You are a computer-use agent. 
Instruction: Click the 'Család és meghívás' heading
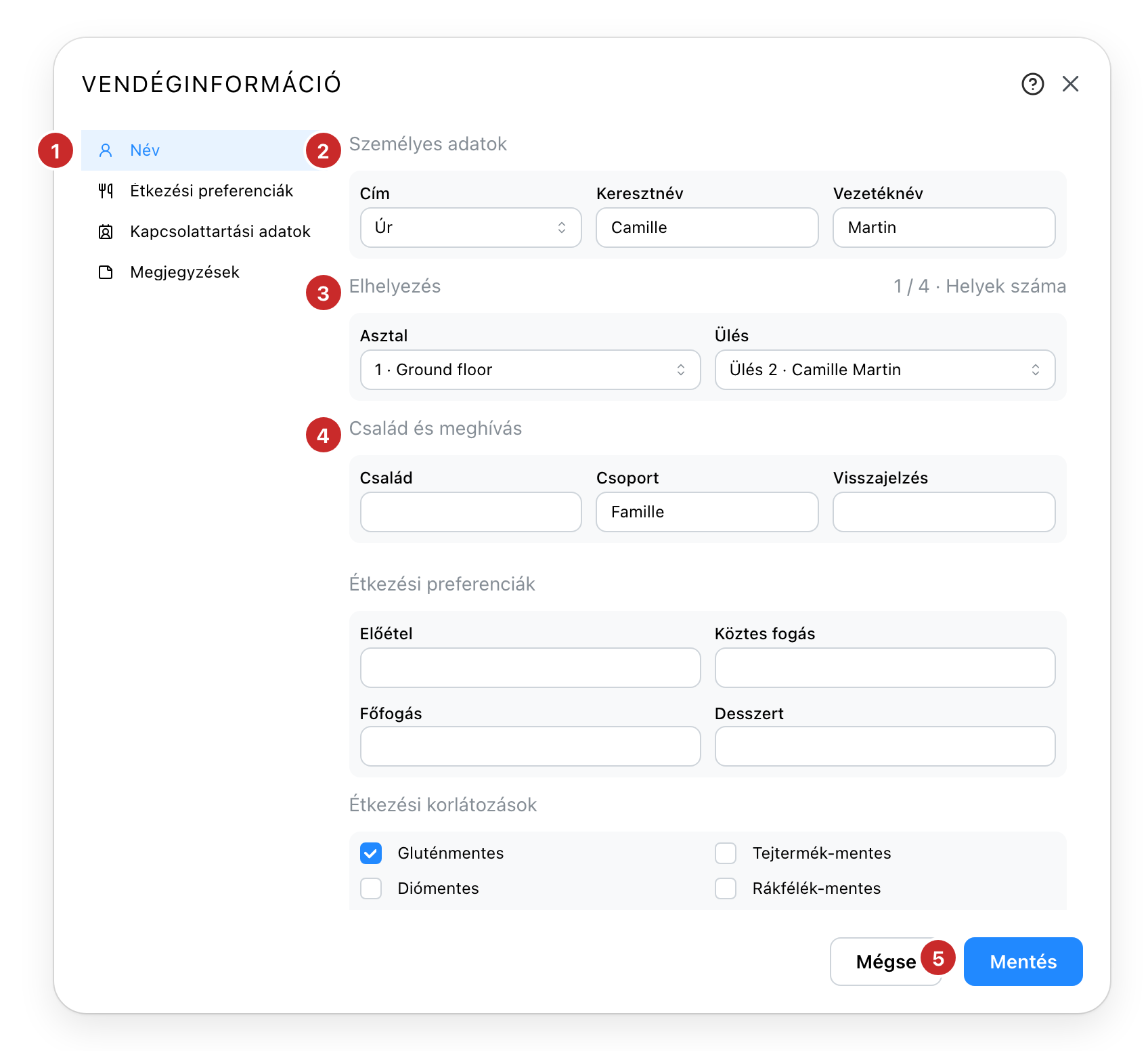tap(436, 429)
